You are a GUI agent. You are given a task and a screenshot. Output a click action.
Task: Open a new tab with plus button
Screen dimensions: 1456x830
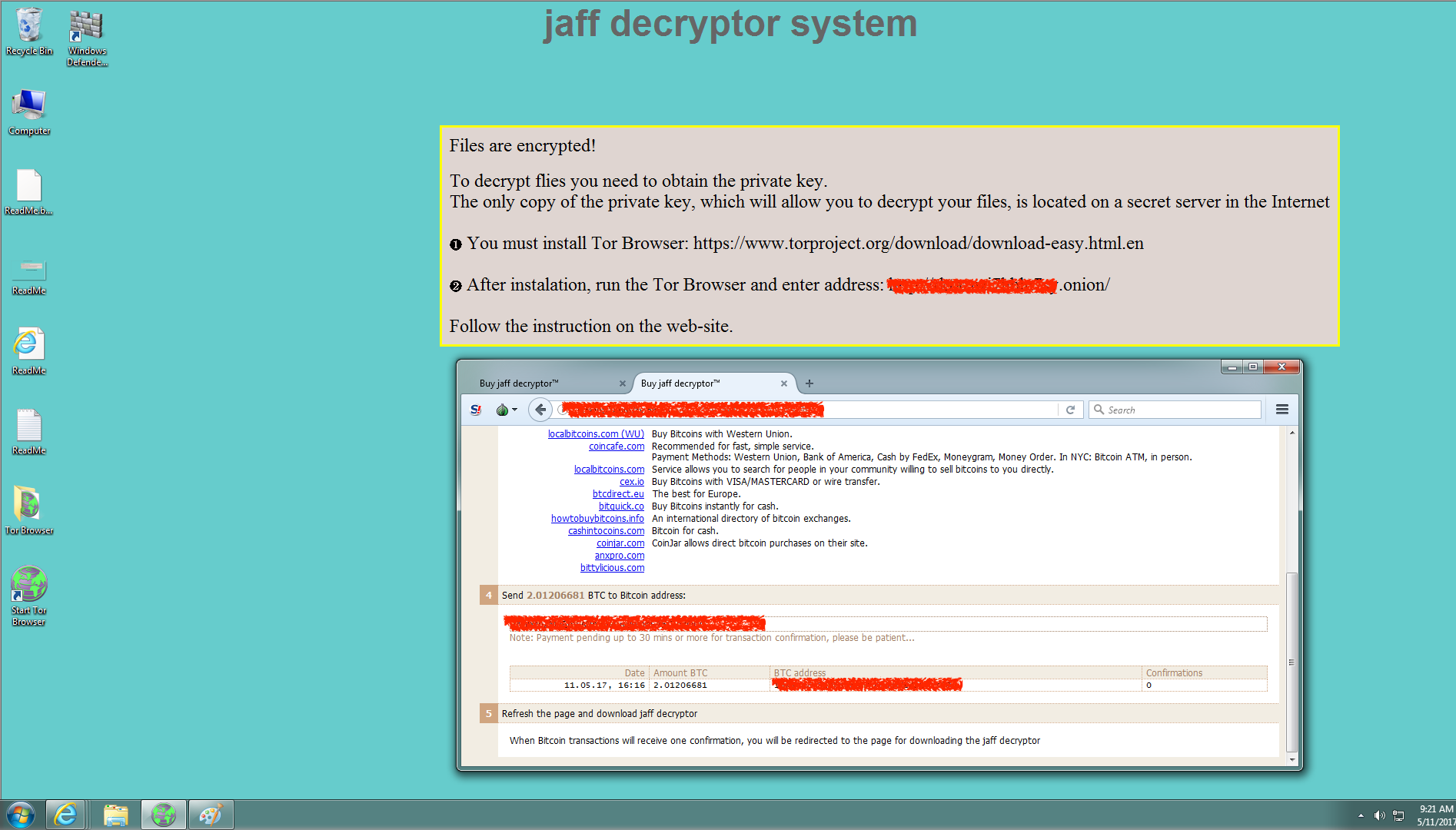click(809, 383)
